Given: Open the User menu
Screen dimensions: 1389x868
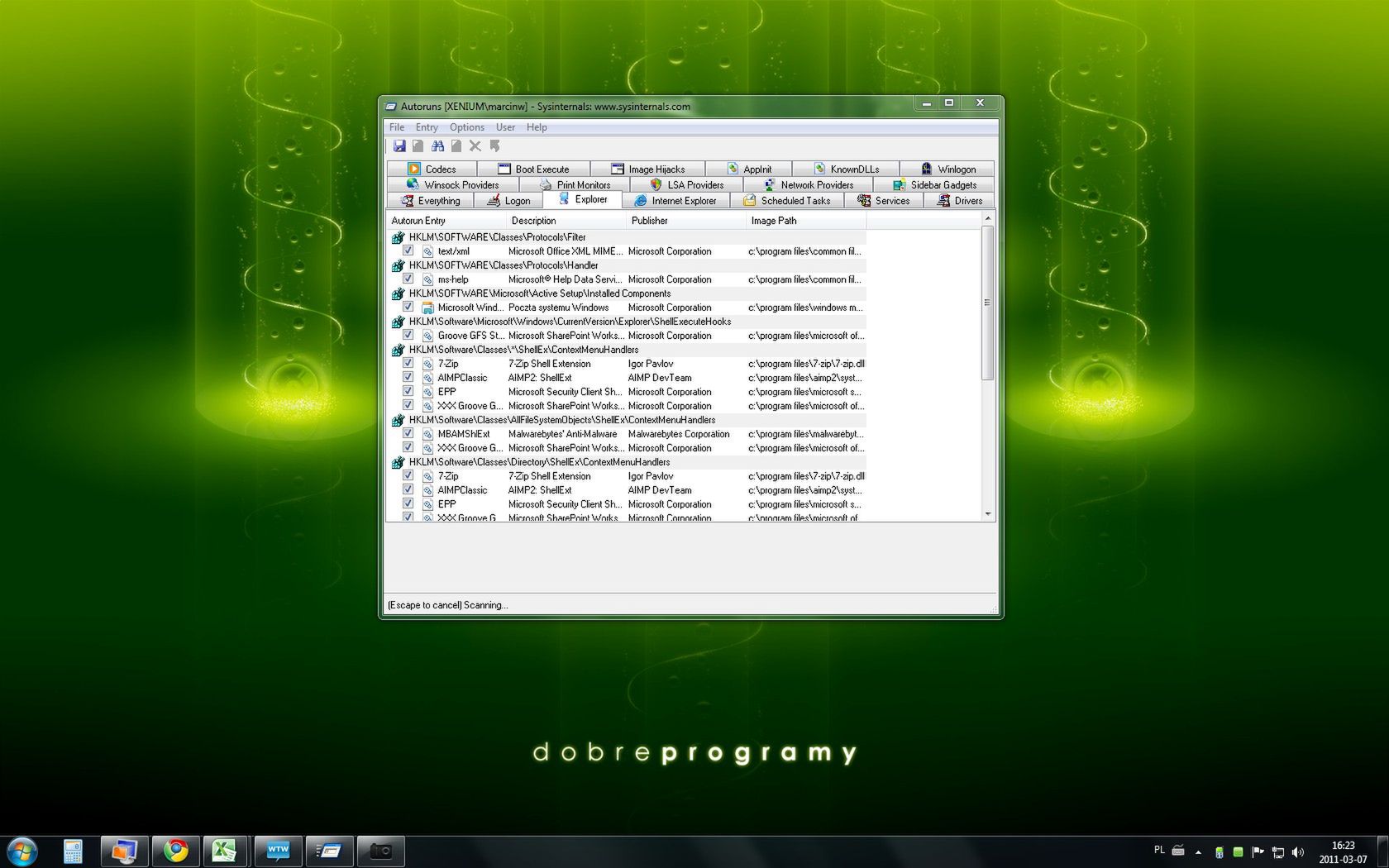Looking at the screenshot, I should pyautogui.click(x=505, y=127).
